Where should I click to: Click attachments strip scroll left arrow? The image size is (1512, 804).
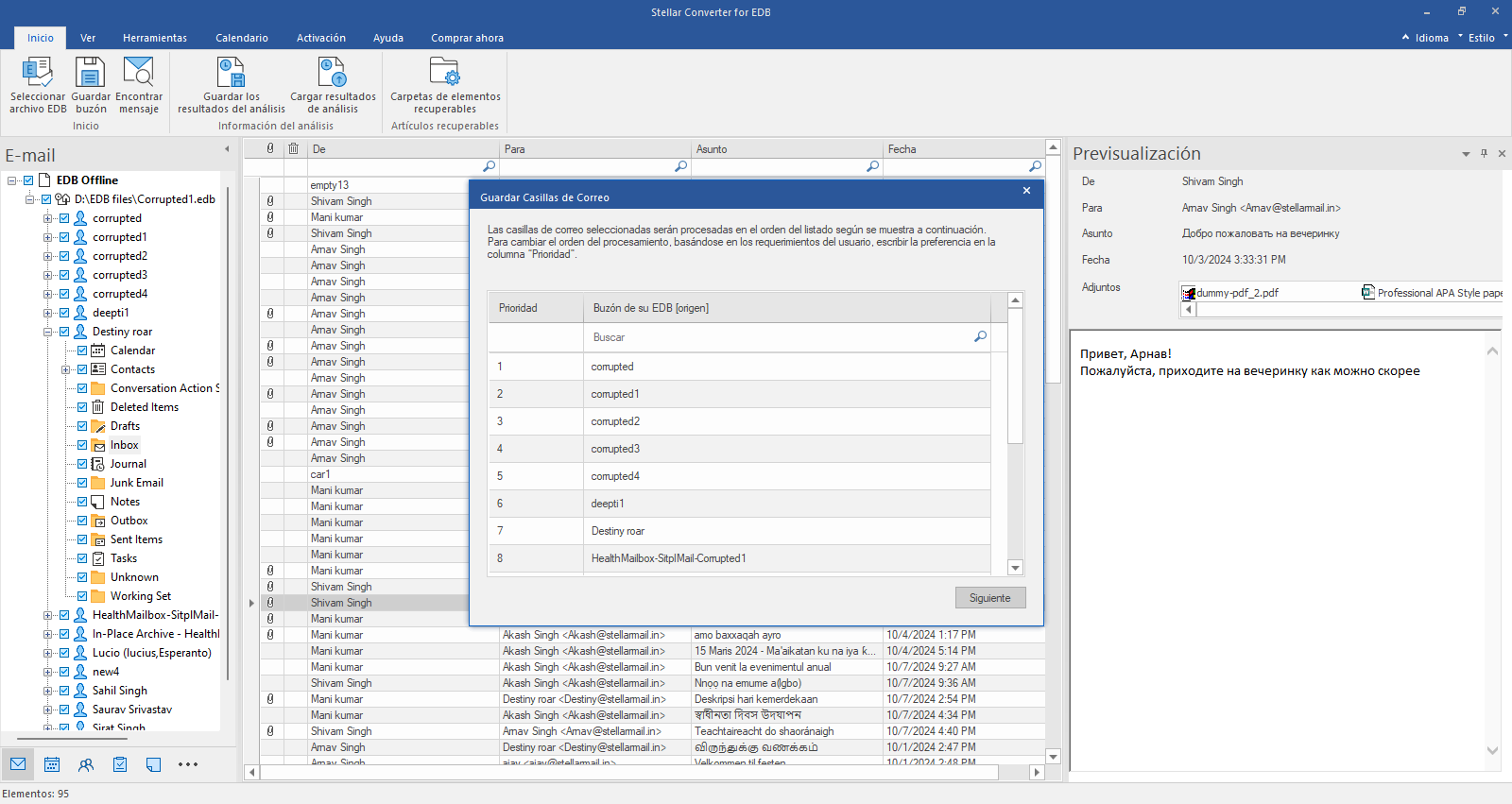1189,309
